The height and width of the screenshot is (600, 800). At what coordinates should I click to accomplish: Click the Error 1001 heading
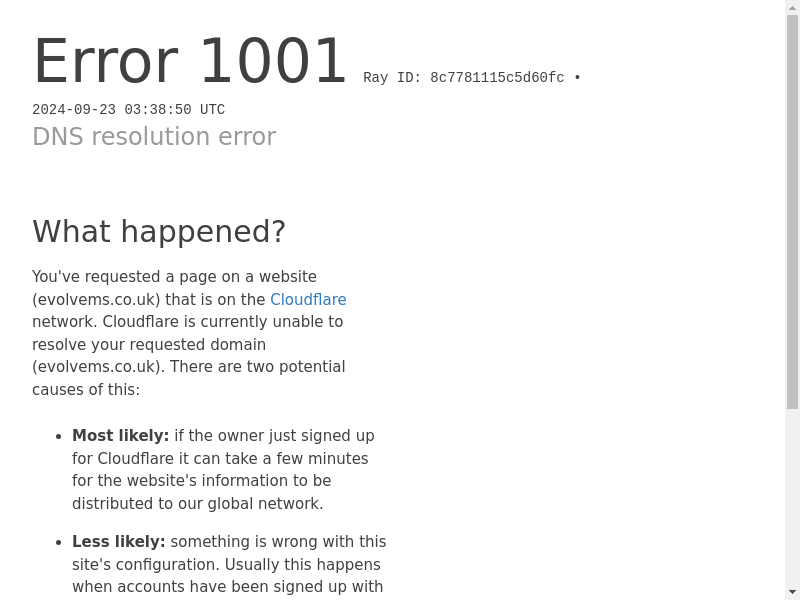tap(190, 61)
